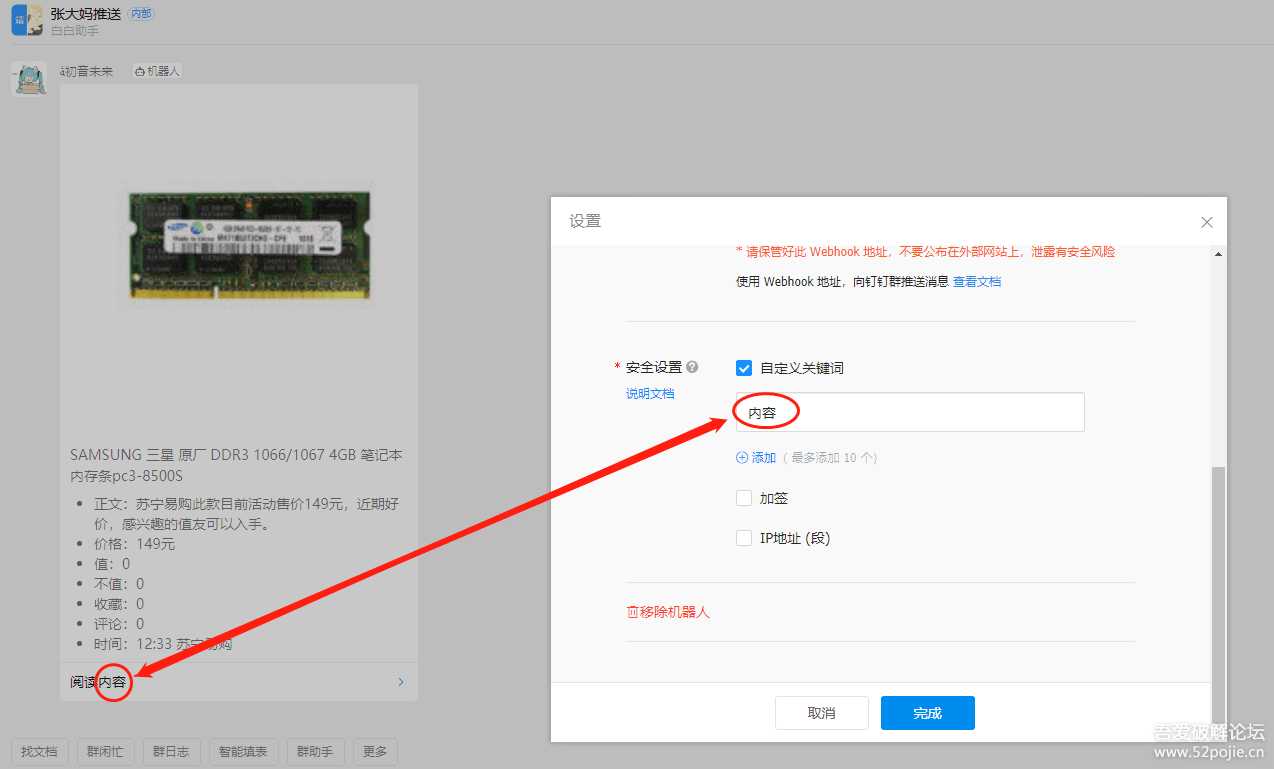Click the 添加 plus icon
The width and height of the screenshot is (1274, 769).
pyautogui.click(x=742, y=458)
